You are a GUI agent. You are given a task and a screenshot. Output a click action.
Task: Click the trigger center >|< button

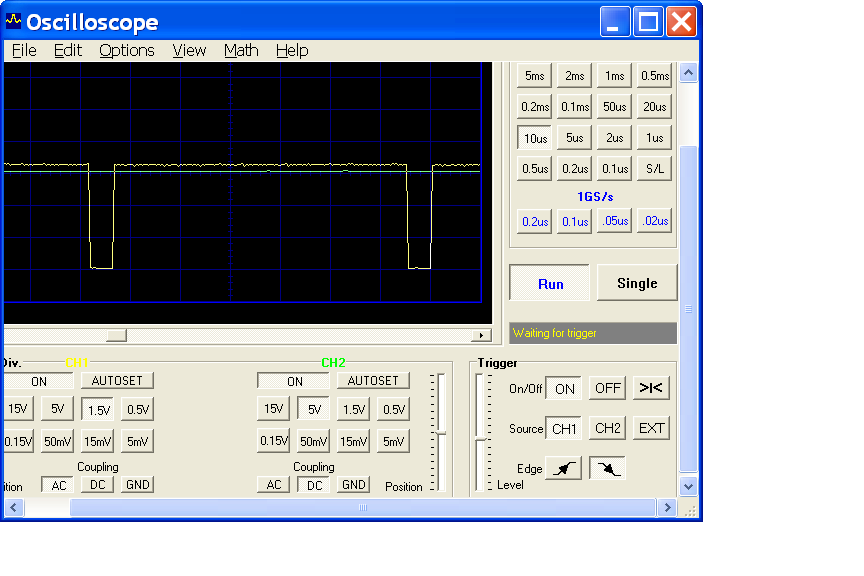[651, 388]
